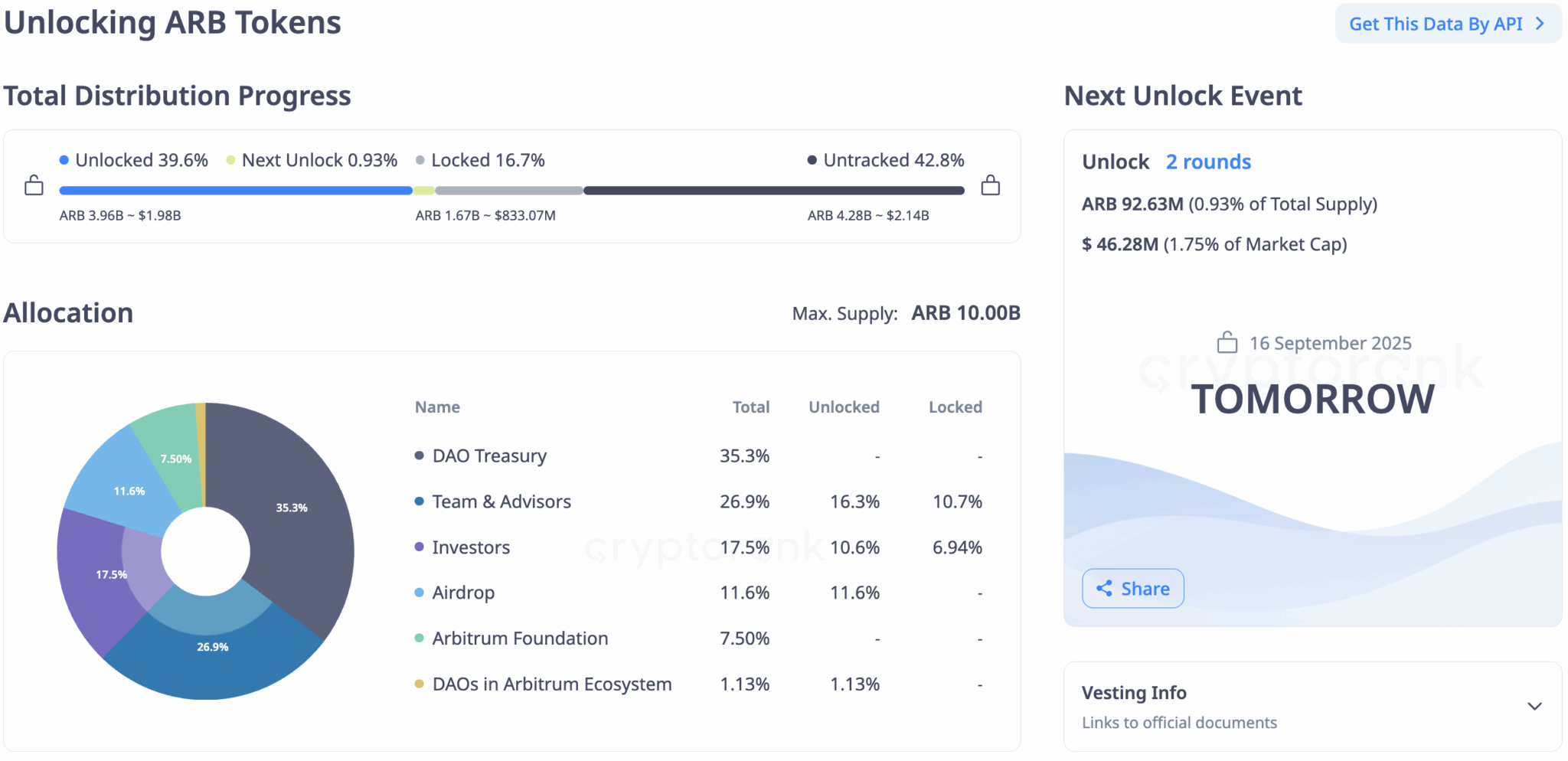The image size is (1568, 761).
Task: Sort table by Total column header
Action: pyautogui.click(x=750, y=407)
